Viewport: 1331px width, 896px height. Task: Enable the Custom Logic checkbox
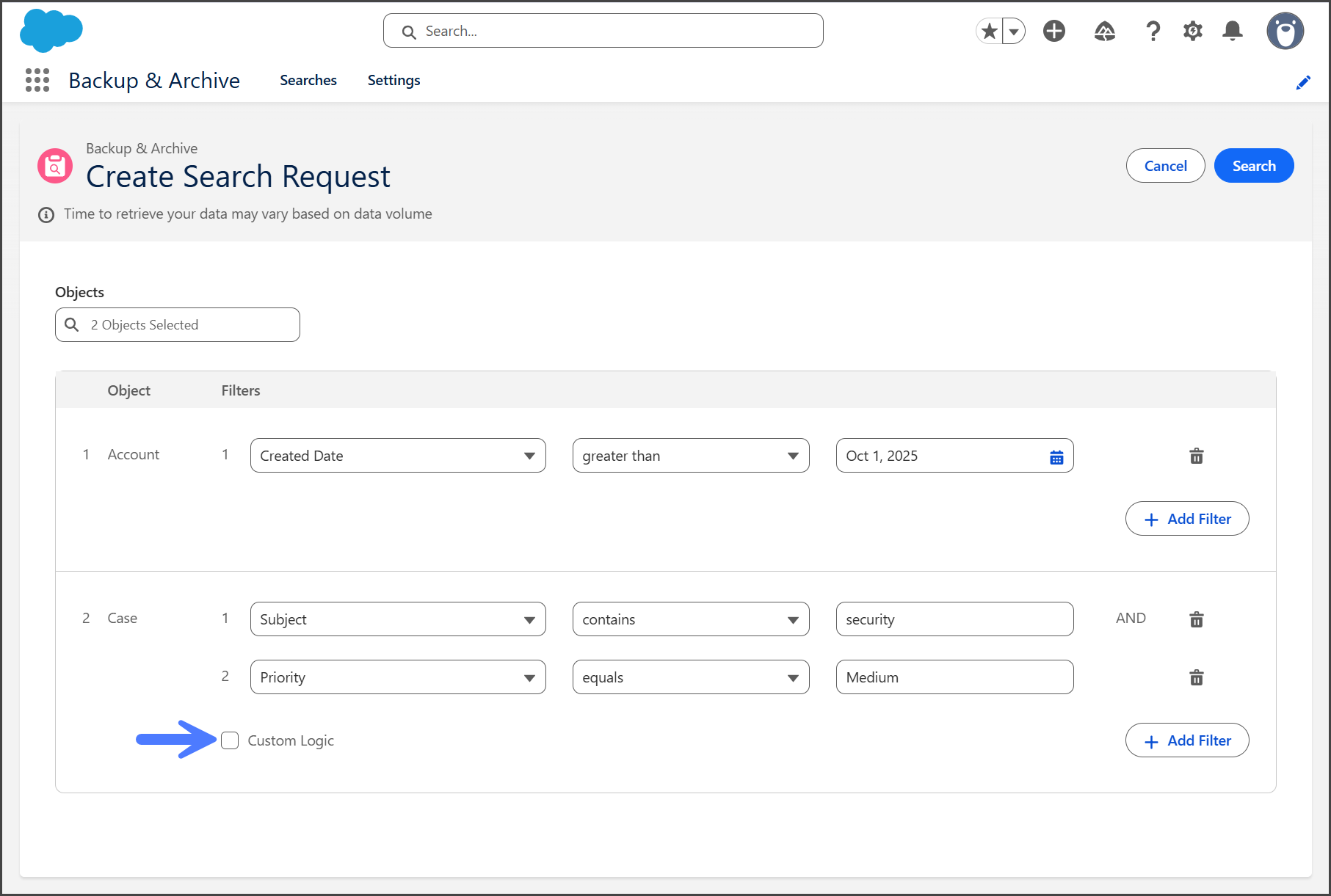tap(230, 740)
